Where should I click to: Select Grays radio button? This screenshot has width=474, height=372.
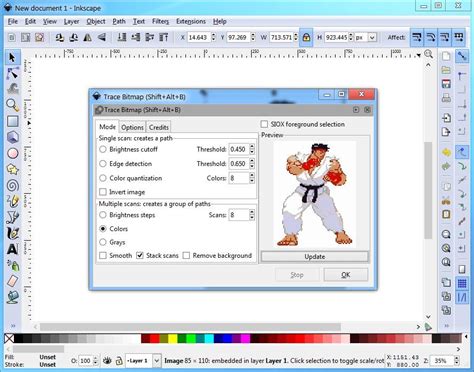[103, 242]
